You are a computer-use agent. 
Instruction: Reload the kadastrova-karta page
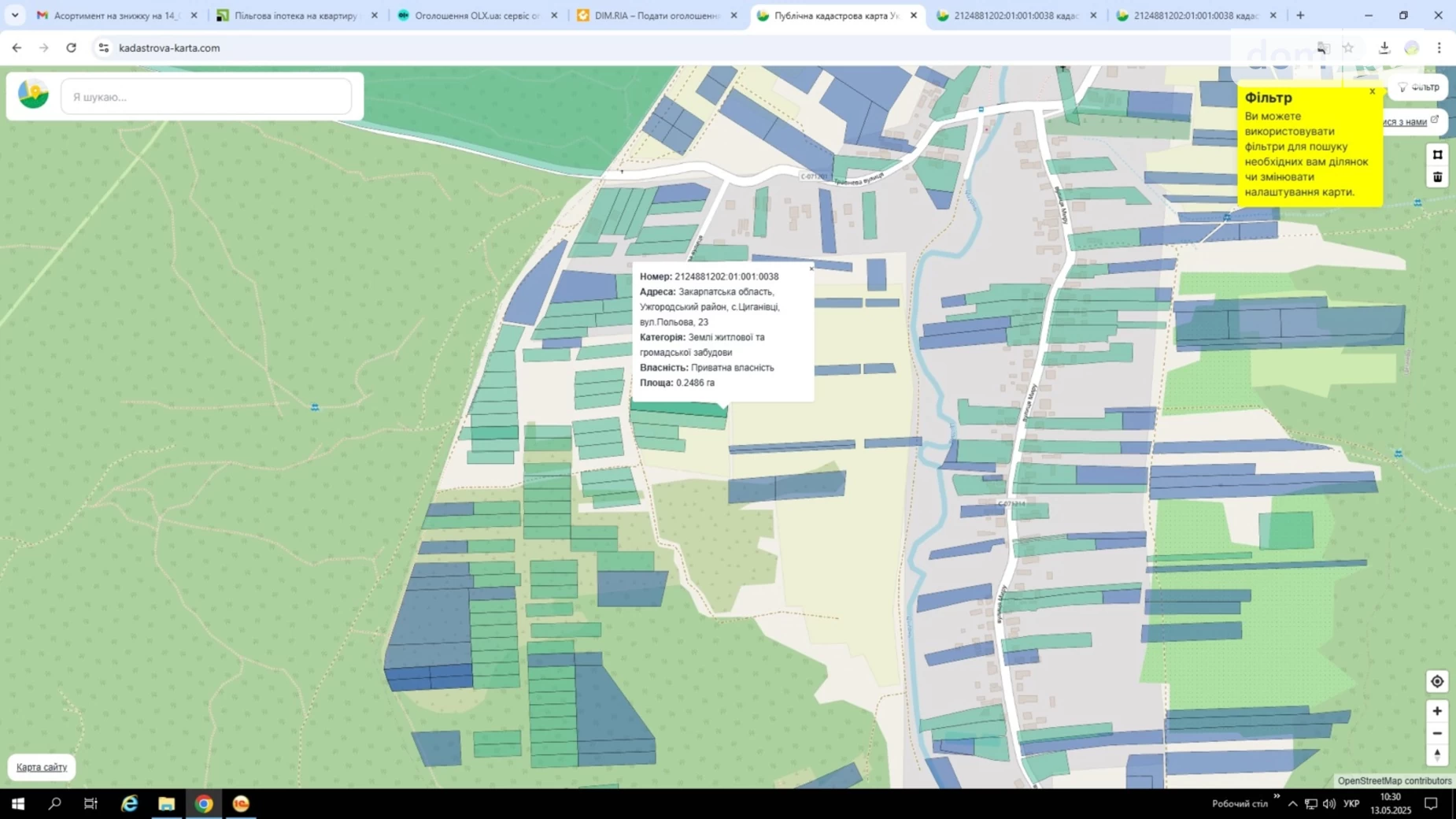(x=71, y=48)
